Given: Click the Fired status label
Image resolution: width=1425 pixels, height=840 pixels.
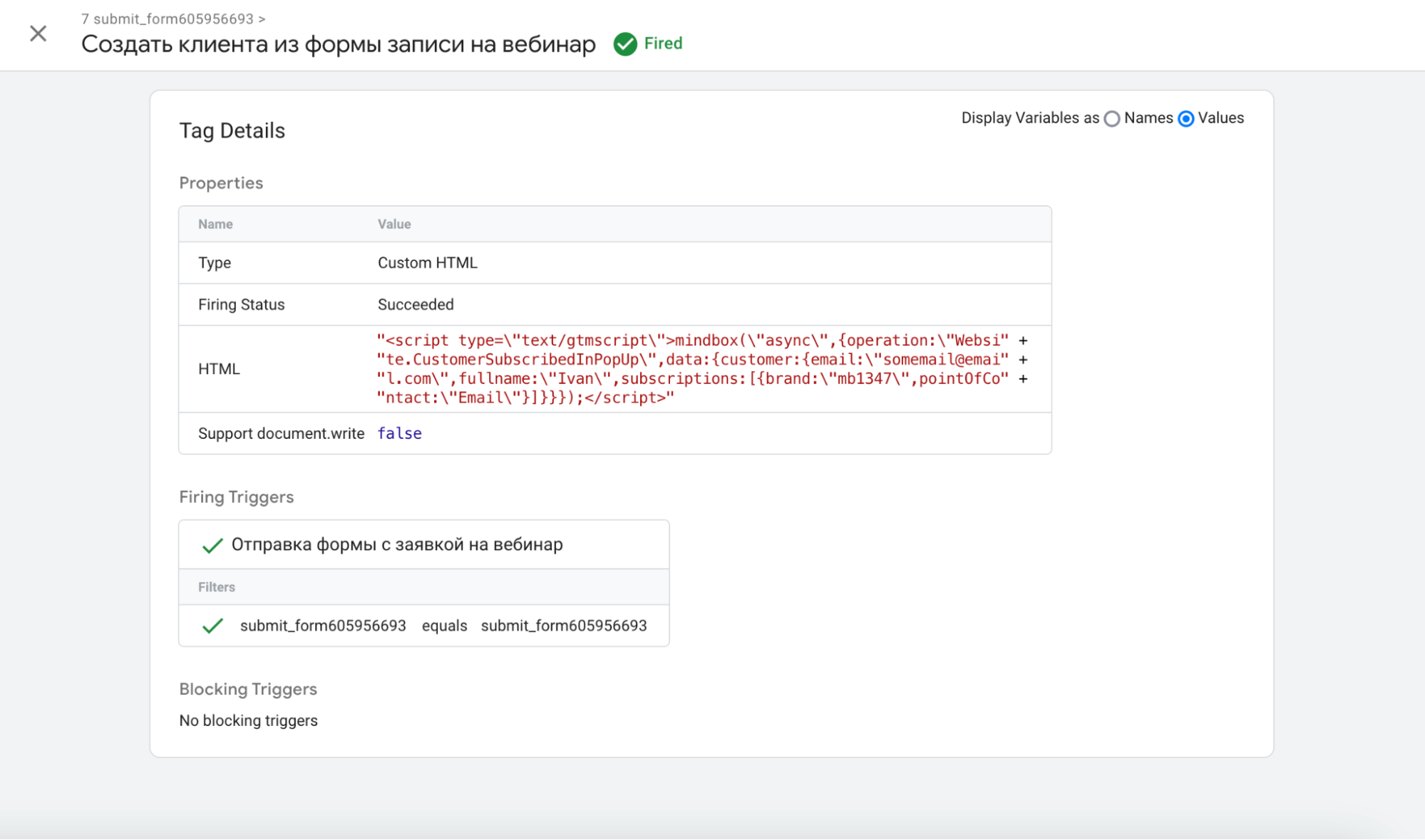Looking at the screenshot, I should (663, 43).
